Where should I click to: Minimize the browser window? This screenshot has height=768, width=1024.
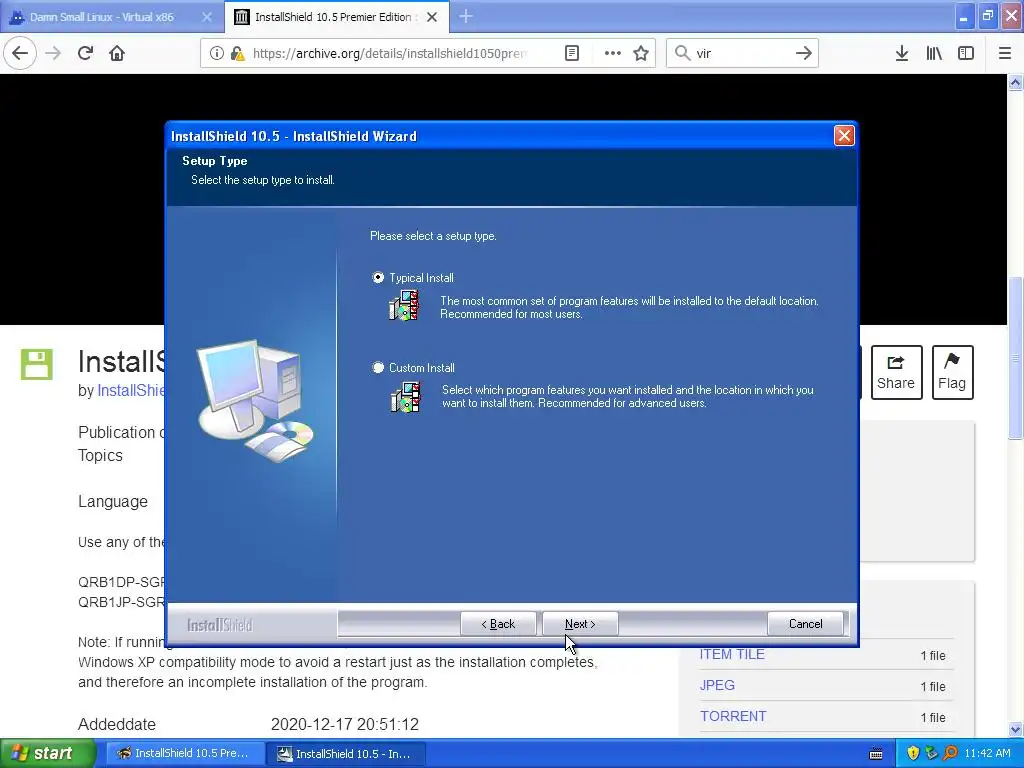pyautogui.click(x=963, y=16)
